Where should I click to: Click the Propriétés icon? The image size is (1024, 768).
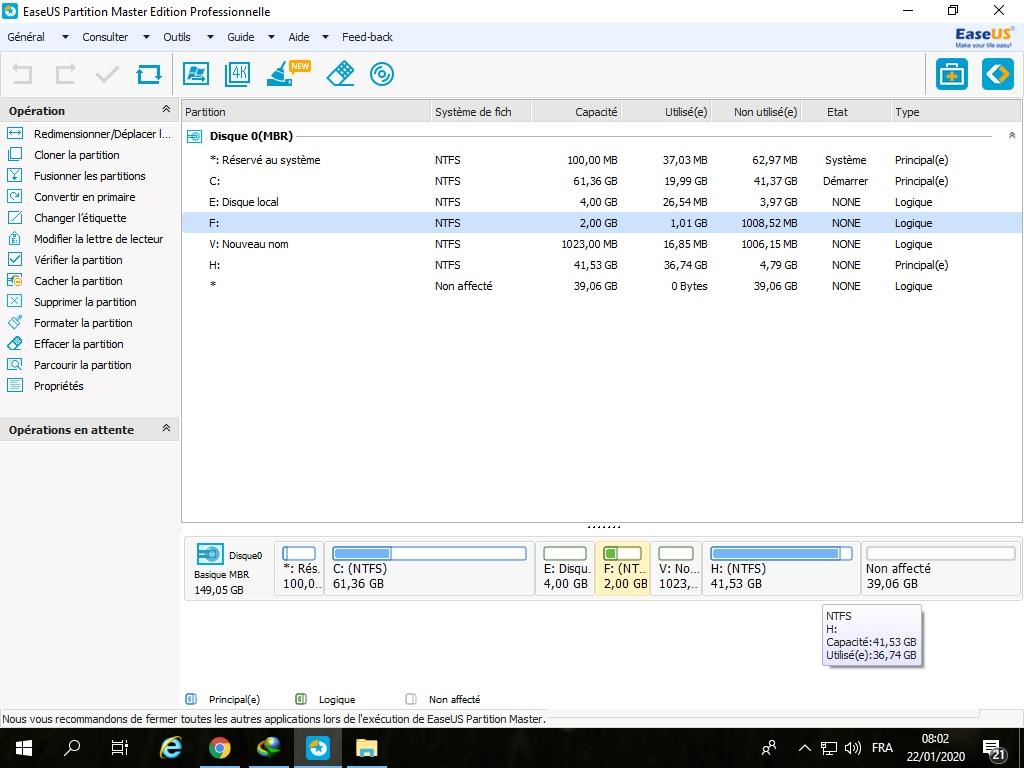tap(14, 385)
